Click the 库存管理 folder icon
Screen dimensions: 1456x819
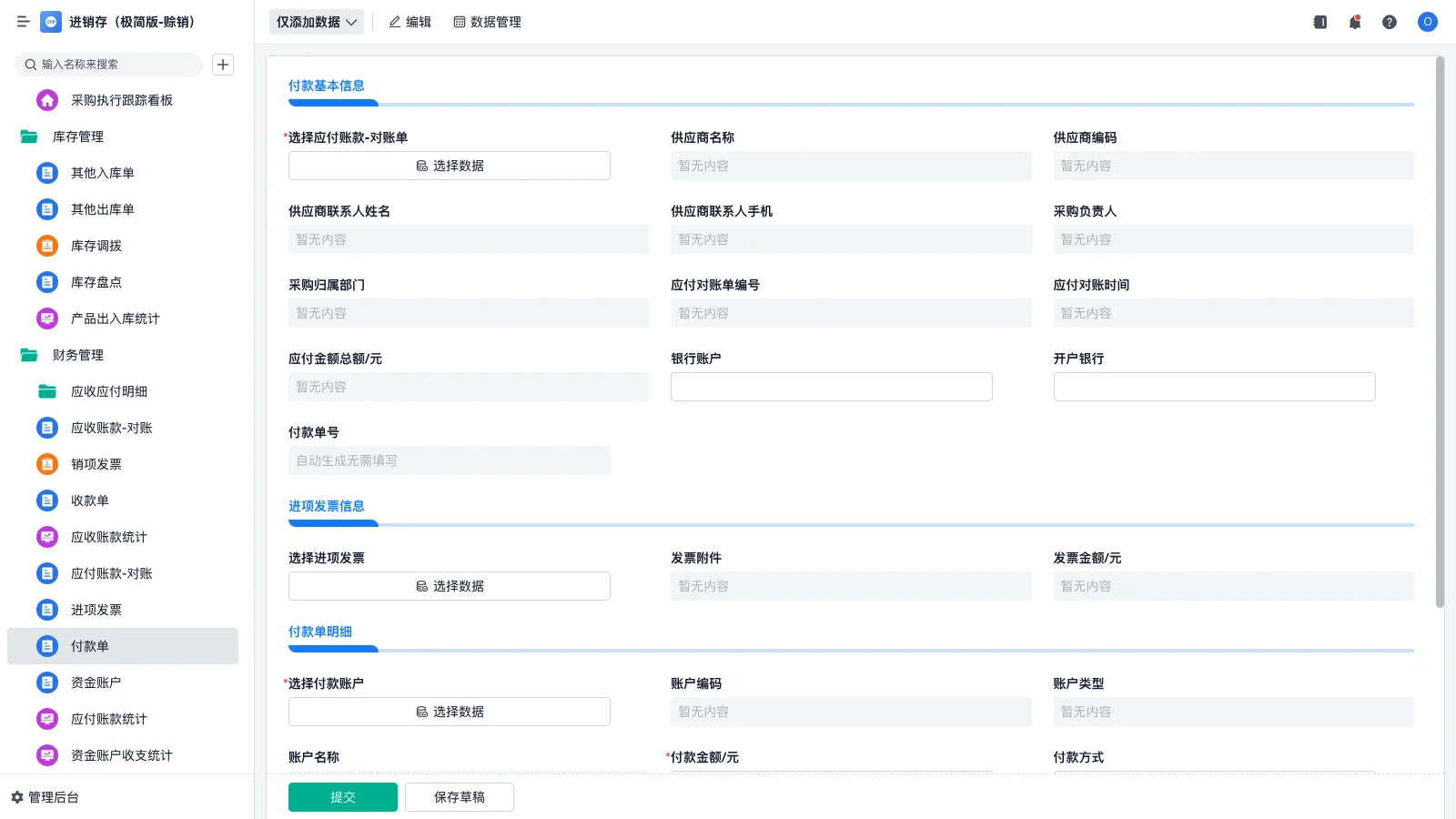29,136
